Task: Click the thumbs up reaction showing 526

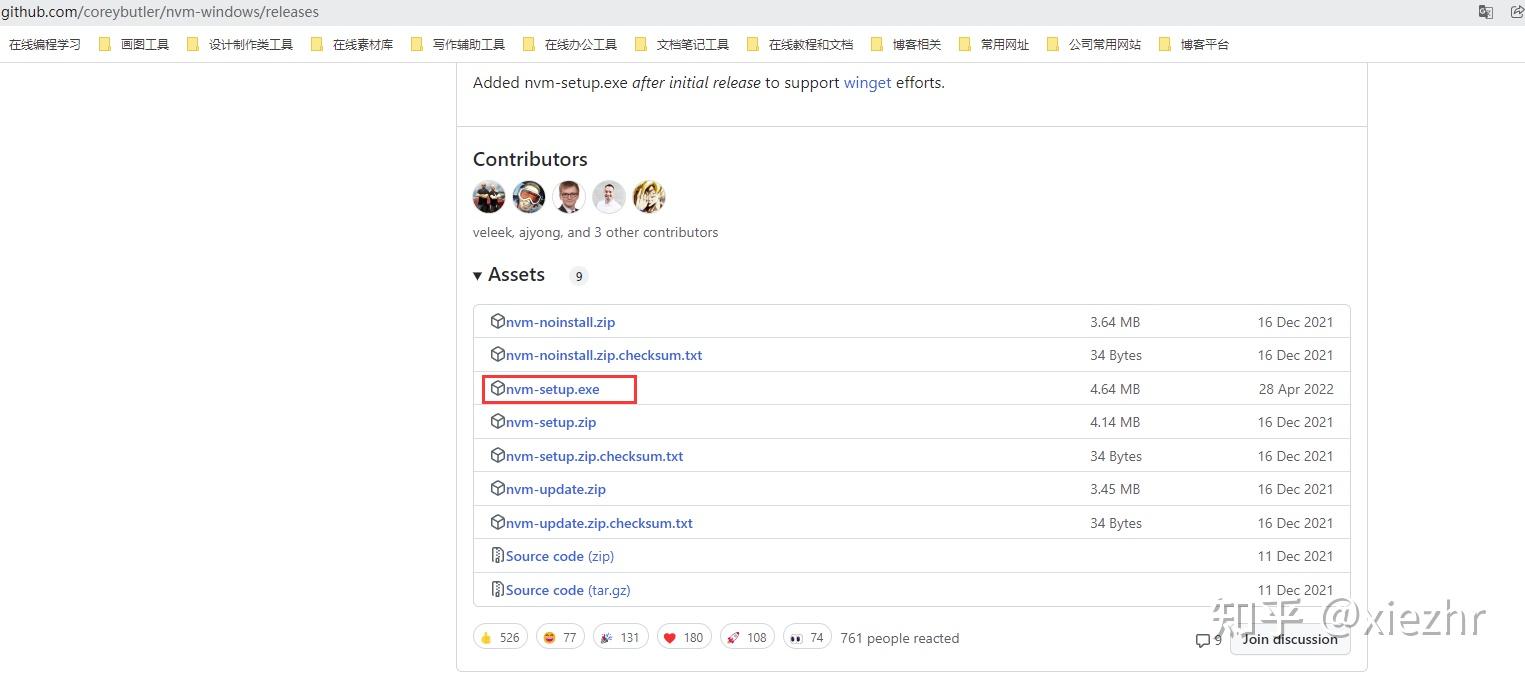Action: (x=499, y=636)
